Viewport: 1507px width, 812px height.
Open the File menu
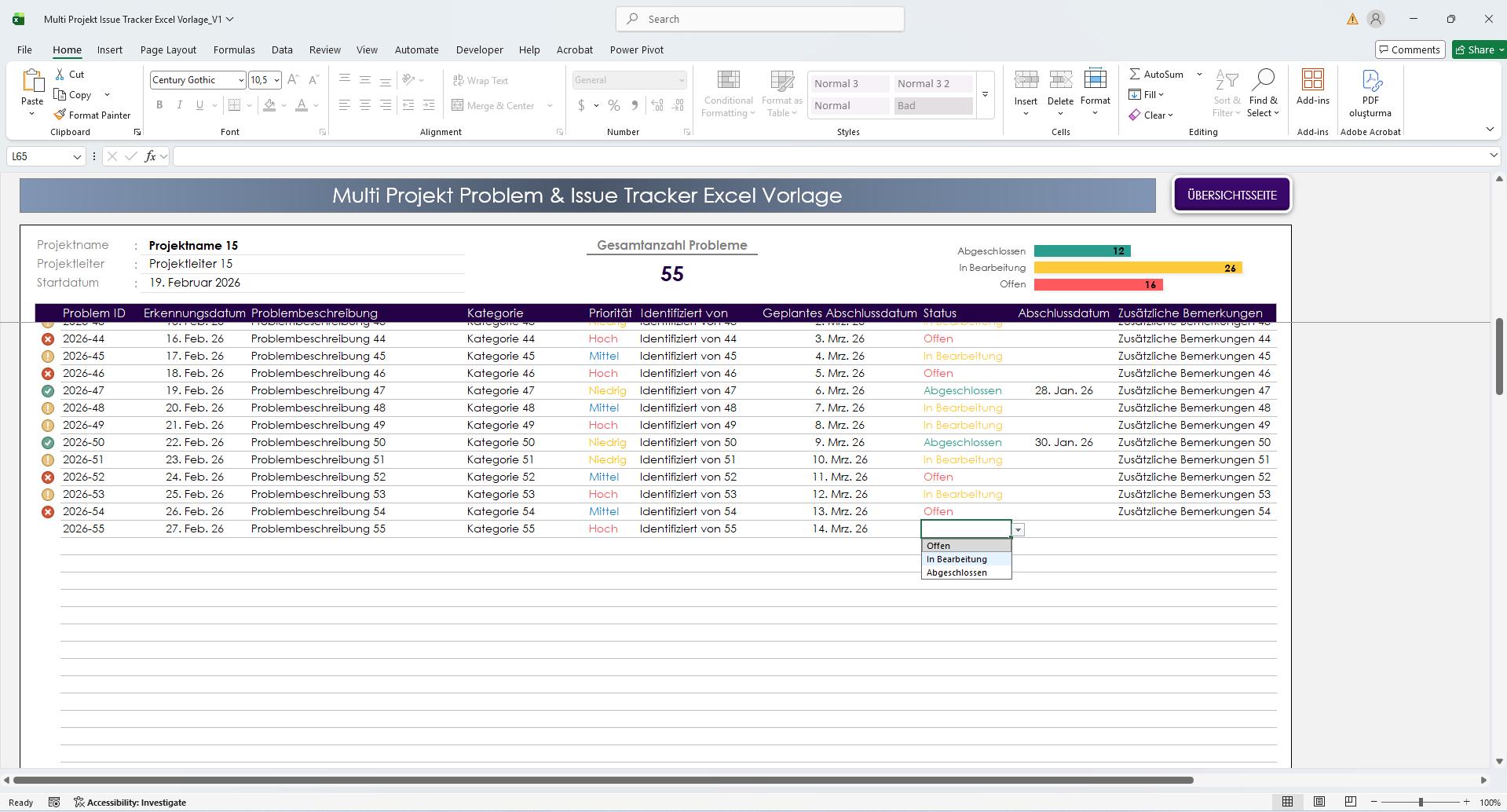[24, 49]
